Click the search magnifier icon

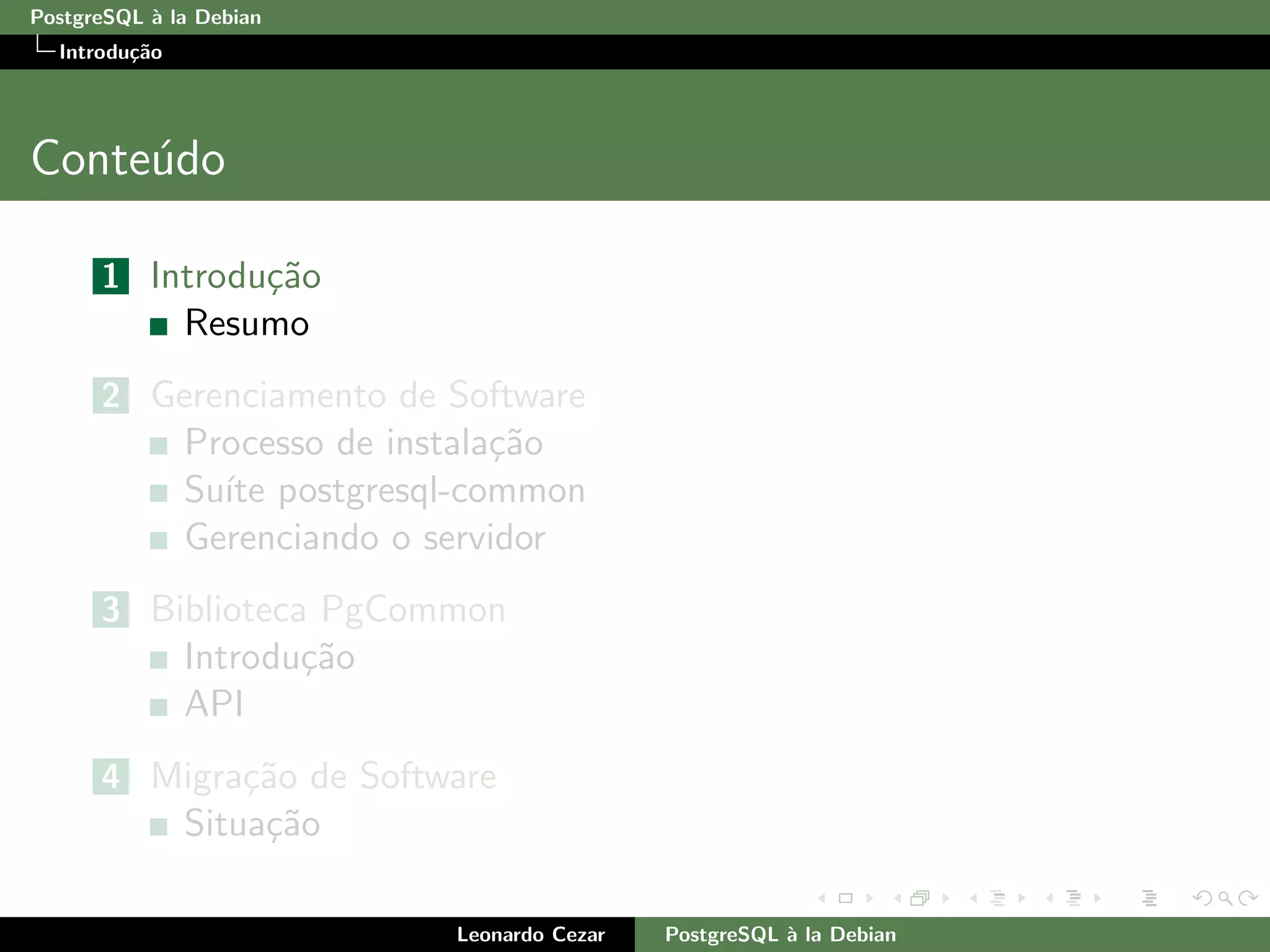click(x=1225, y=898)
